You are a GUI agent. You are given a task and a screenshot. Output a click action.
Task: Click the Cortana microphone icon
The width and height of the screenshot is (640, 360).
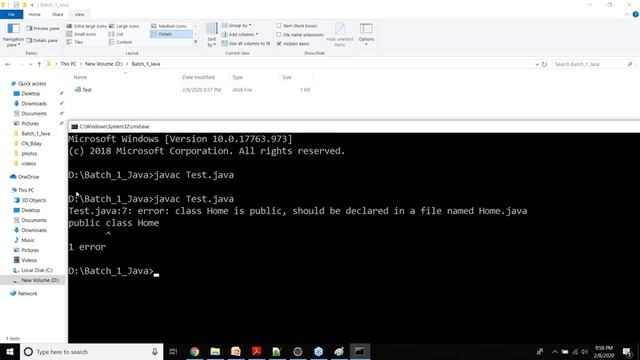155,351
